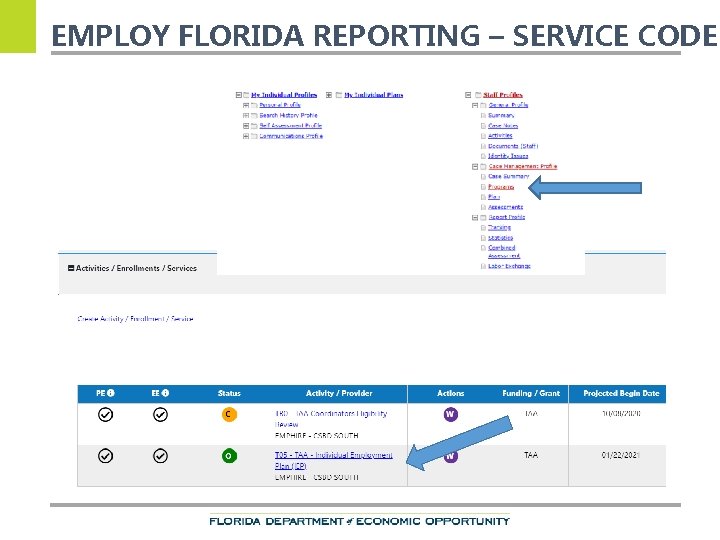Expand the Communications Profile node
The height and width of the screenshot is (540, 720).
coord(246,136)
